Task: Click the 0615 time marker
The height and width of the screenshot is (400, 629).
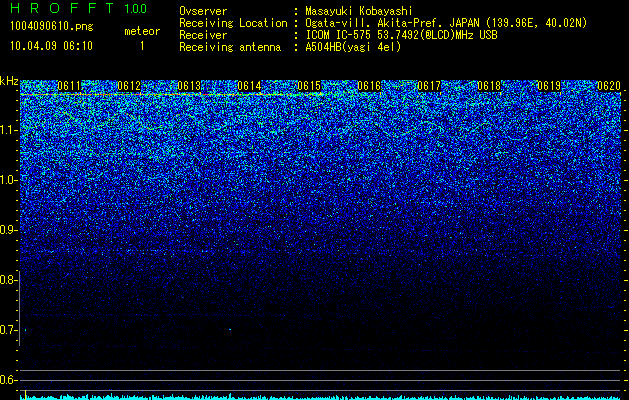Action: pos(309,86)
